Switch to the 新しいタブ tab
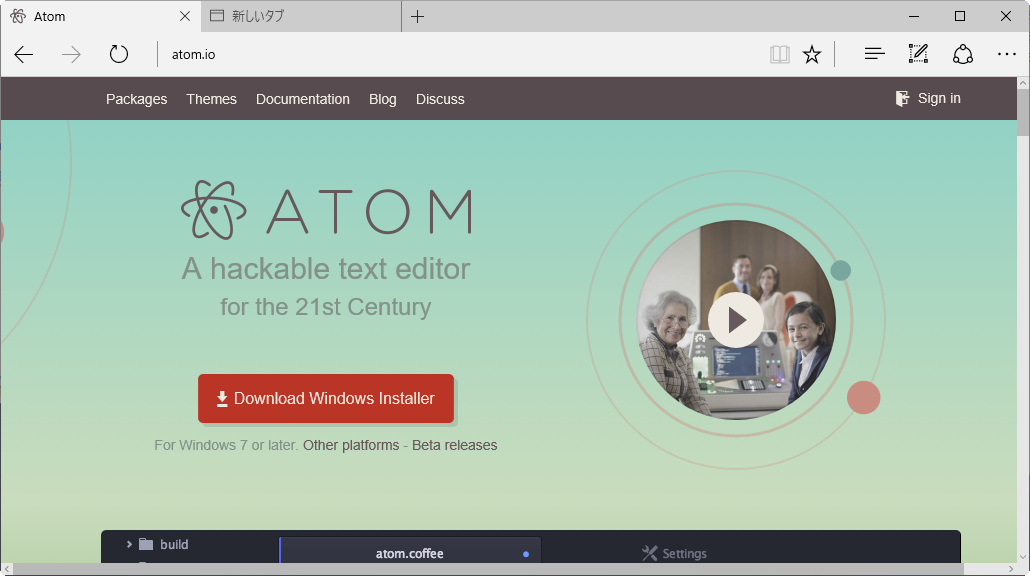This screenshot has width=1030, height=576. click(301, 16)
